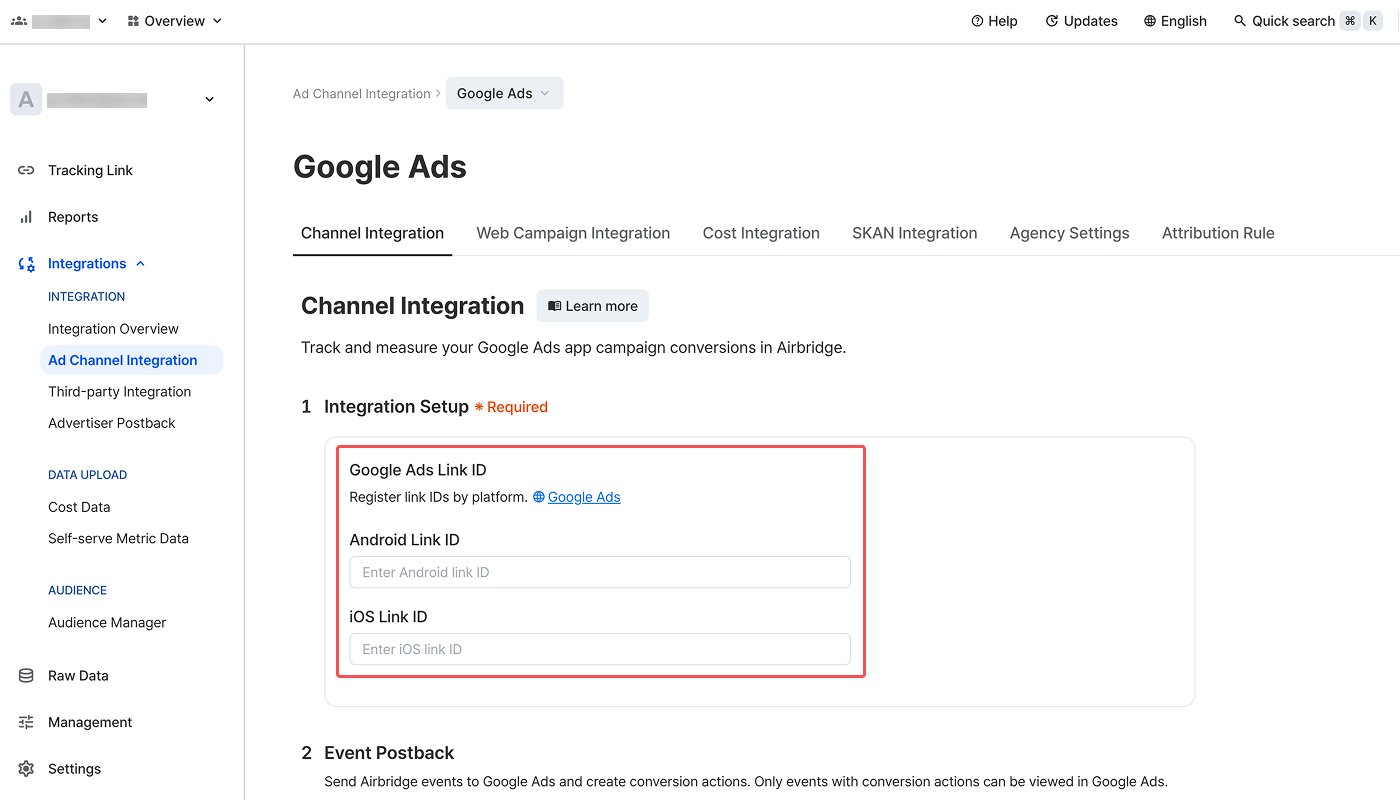This screenshot has width=1400, height=800.
Task: Open the organization dropdown chevron
Action: click(x=102, y=21)
